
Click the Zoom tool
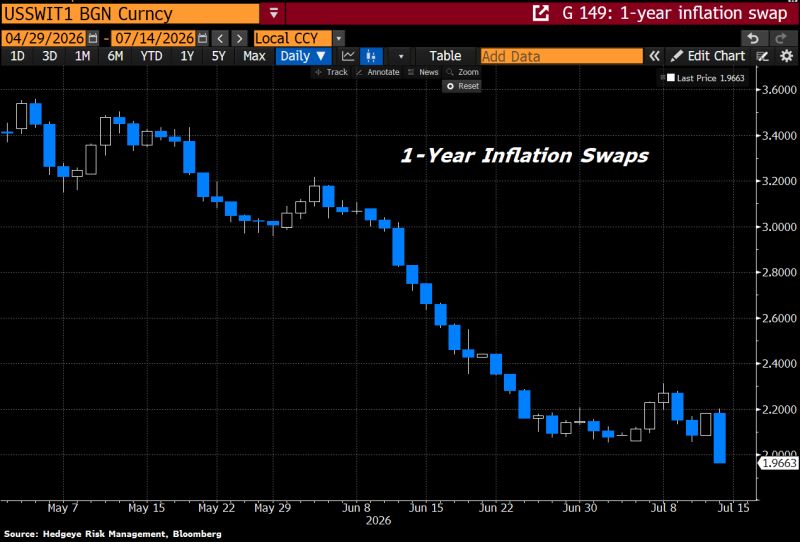coord(462,72)
